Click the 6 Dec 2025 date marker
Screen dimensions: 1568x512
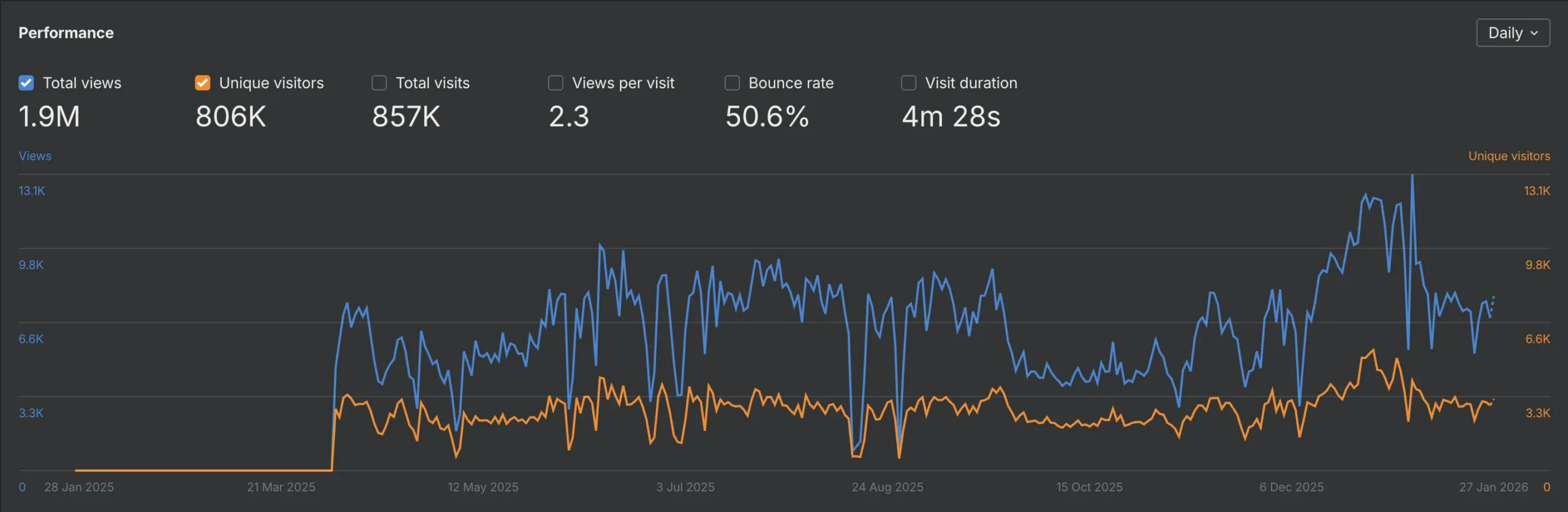tap(1291, 487)
